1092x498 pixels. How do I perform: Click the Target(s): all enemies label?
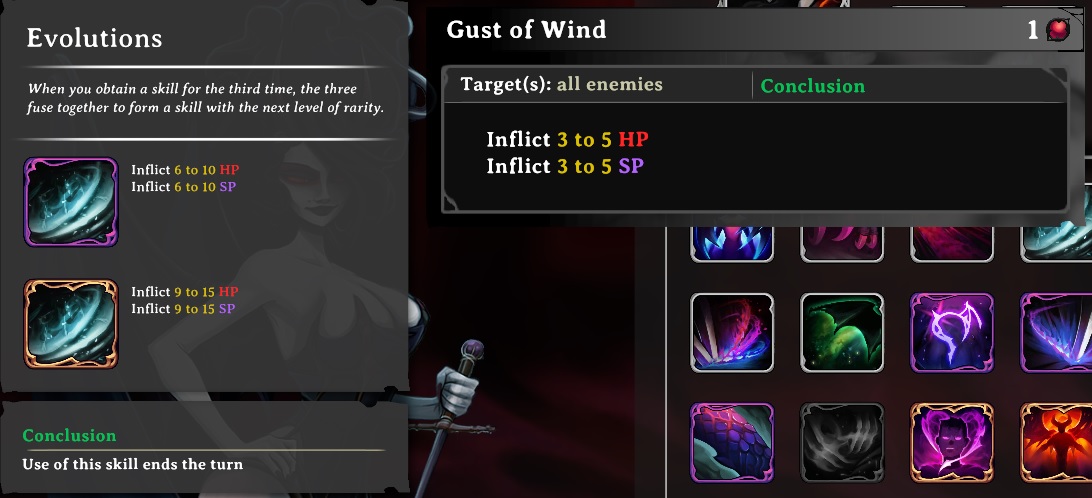pos(561,85)
